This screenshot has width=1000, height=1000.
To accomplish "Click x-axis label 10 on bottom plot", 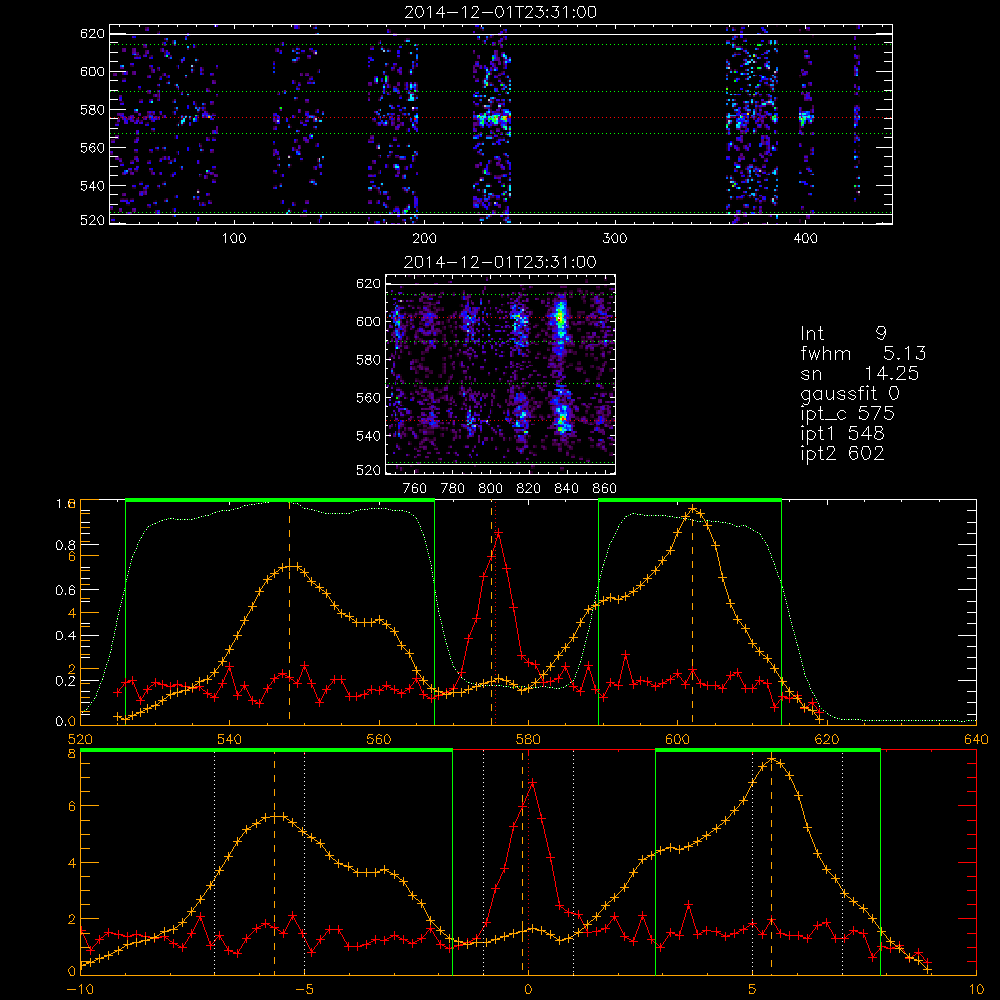I will tap(976, 990).
